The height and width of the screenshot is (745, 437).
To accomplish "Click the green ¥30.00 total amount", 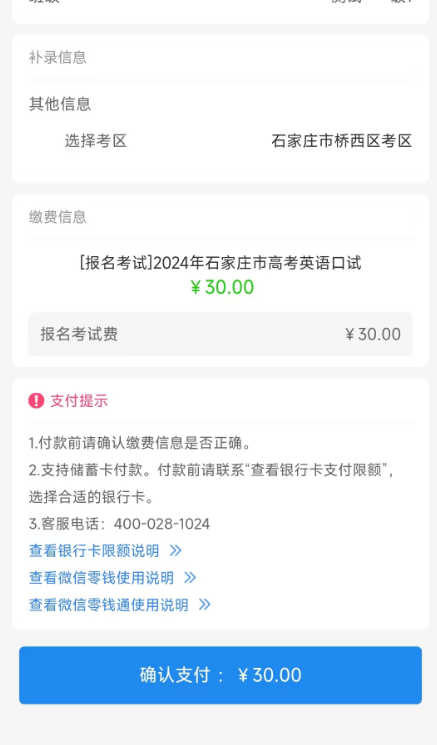I will (222, 287).
